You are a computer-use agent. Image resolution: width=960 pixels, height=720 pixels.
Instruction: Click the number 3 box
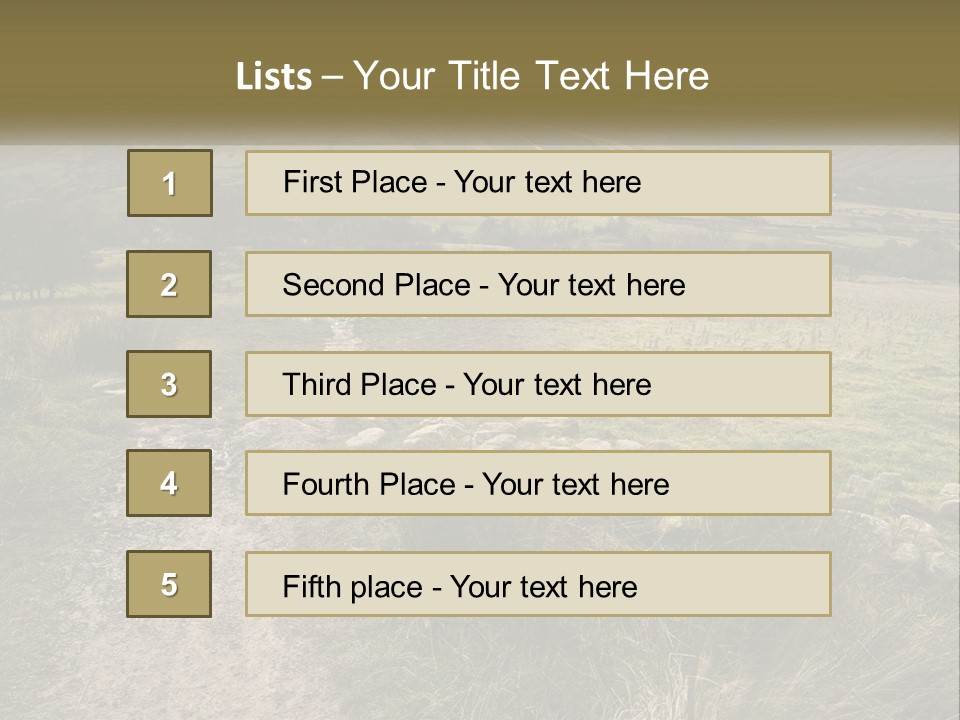(169, 384)
